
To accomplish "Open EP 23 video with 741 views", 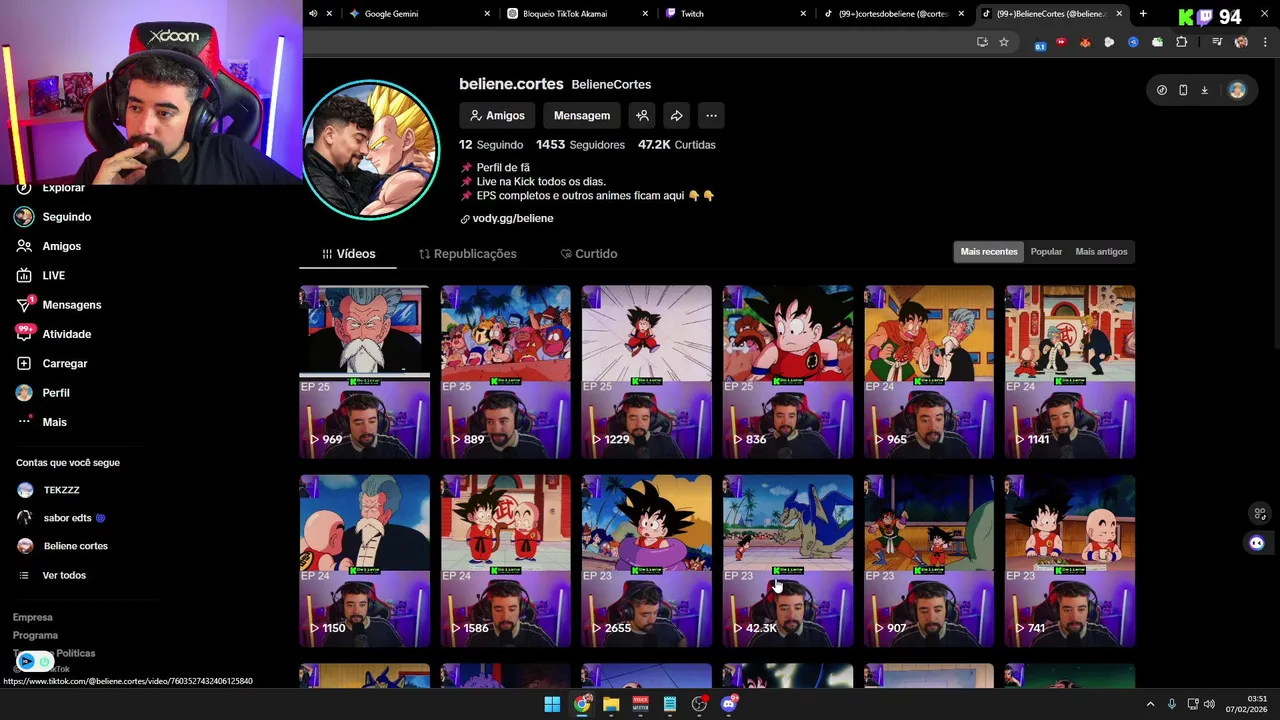I will coord(1070,561).
